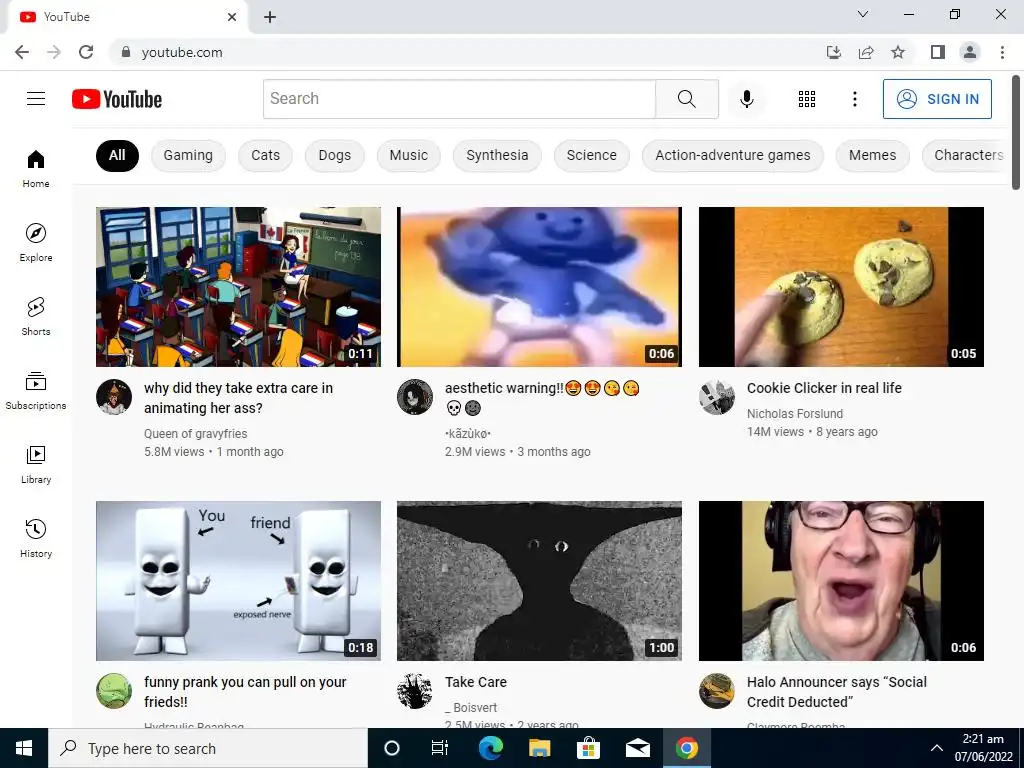Show hidden system tray icons
Viewport: 1024px width, 768px height.
[936, 748]
